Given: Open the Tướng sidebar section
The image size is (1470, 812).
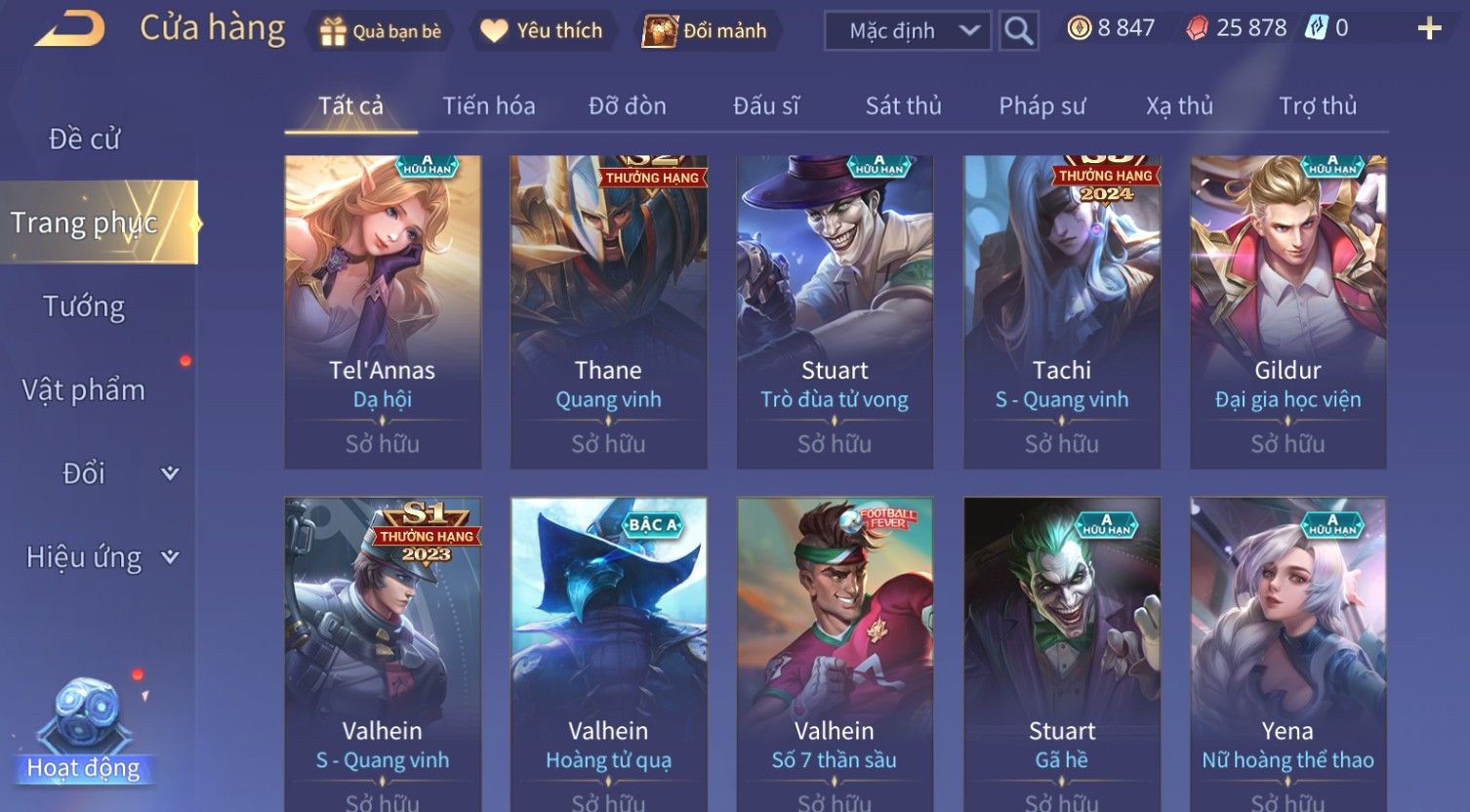Looking at the screenshot, I should (x=84, y=306).
